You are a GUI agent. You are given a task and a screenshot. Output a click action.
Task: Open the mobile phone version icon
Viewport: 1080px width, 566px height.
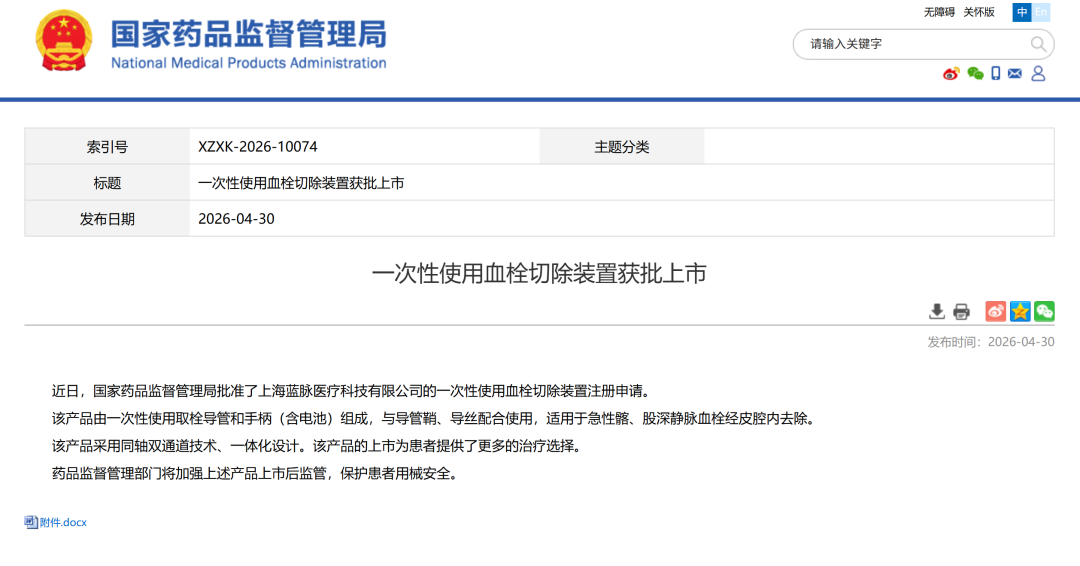[x=995, y=74]
